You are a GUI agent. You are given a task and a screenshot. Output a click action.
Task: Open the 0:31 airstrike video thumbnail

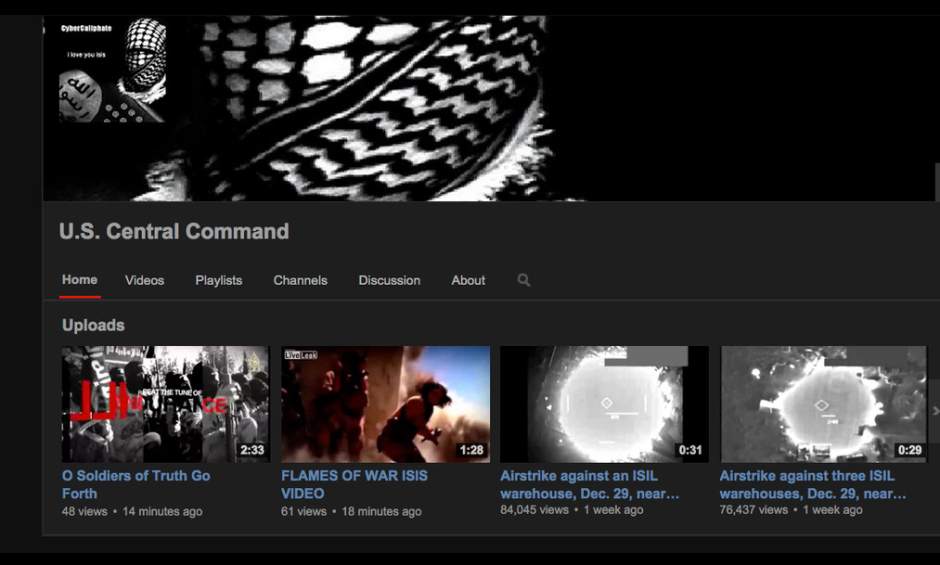[x=604, y=404]
